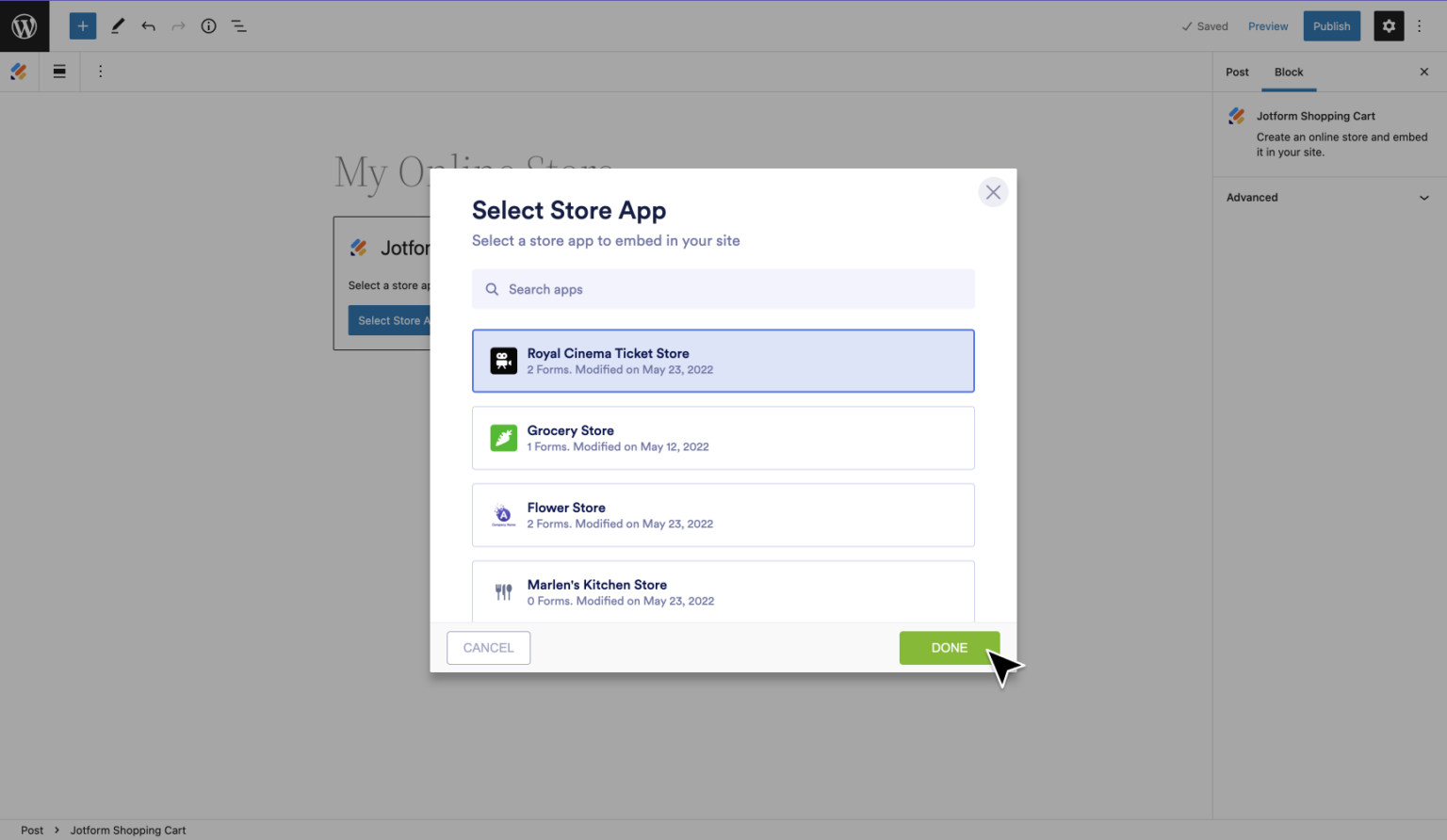This screenshot has width=1447, height=840.
Task: Switch to the Block tab
Action: [x=1289, y=72]
